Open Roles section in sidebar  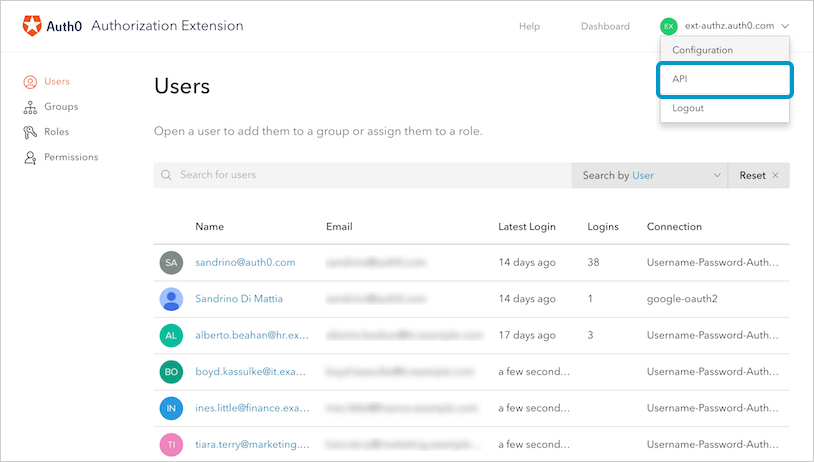click(57, 132)
